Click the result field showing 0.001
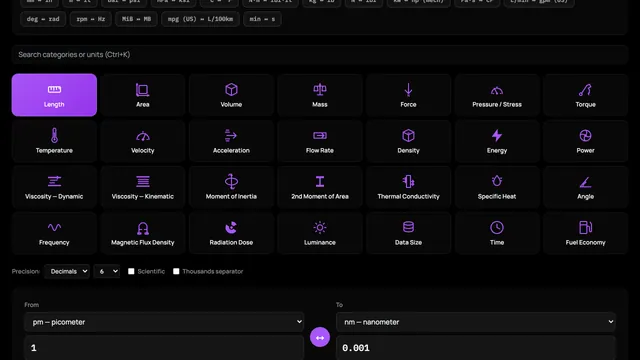This screenshot has height=360, width=640. [476, 348]
